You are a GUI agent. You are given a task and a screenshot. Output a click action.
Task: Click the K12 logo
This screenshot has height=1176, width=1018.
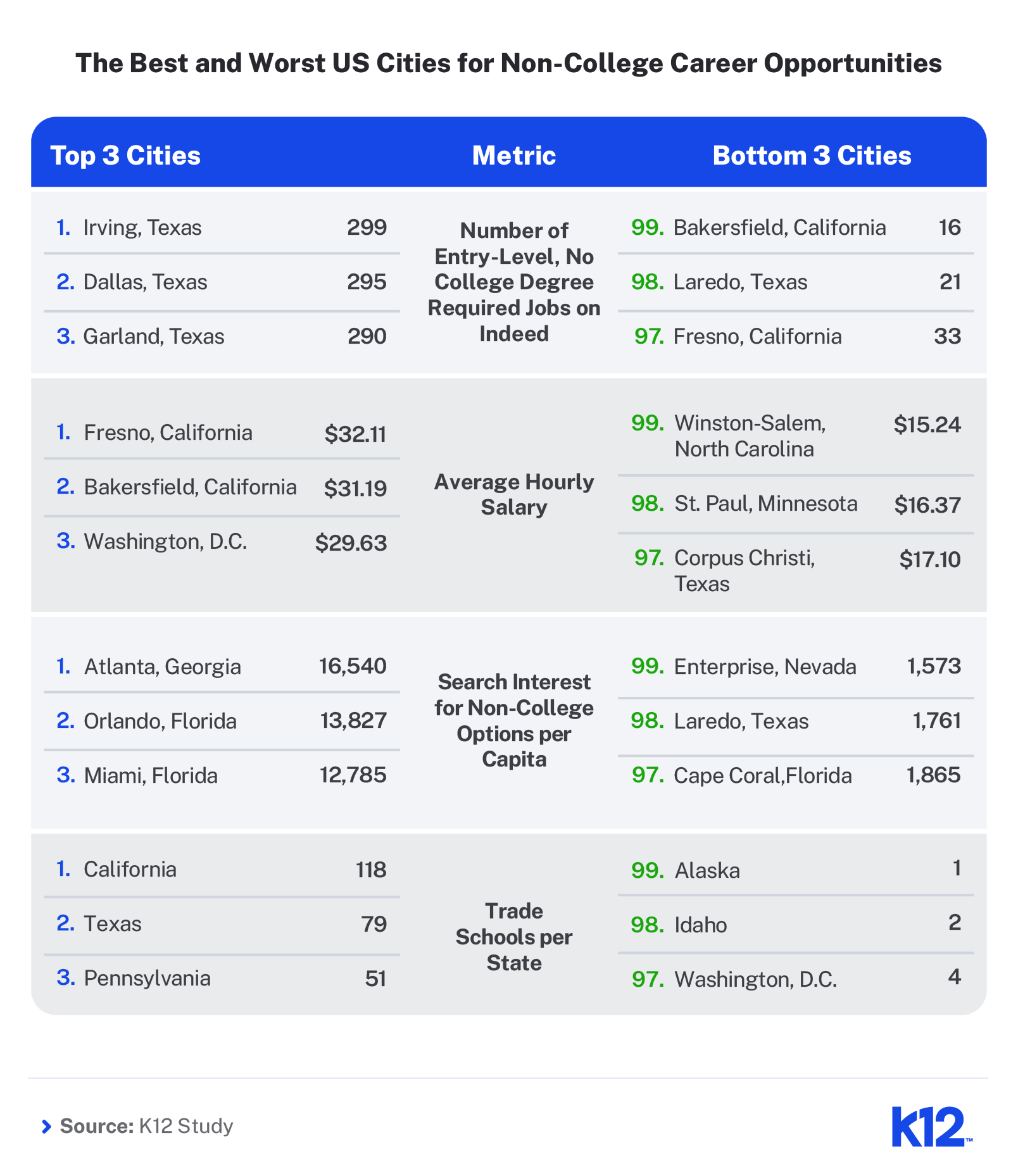click(931, 1126)
